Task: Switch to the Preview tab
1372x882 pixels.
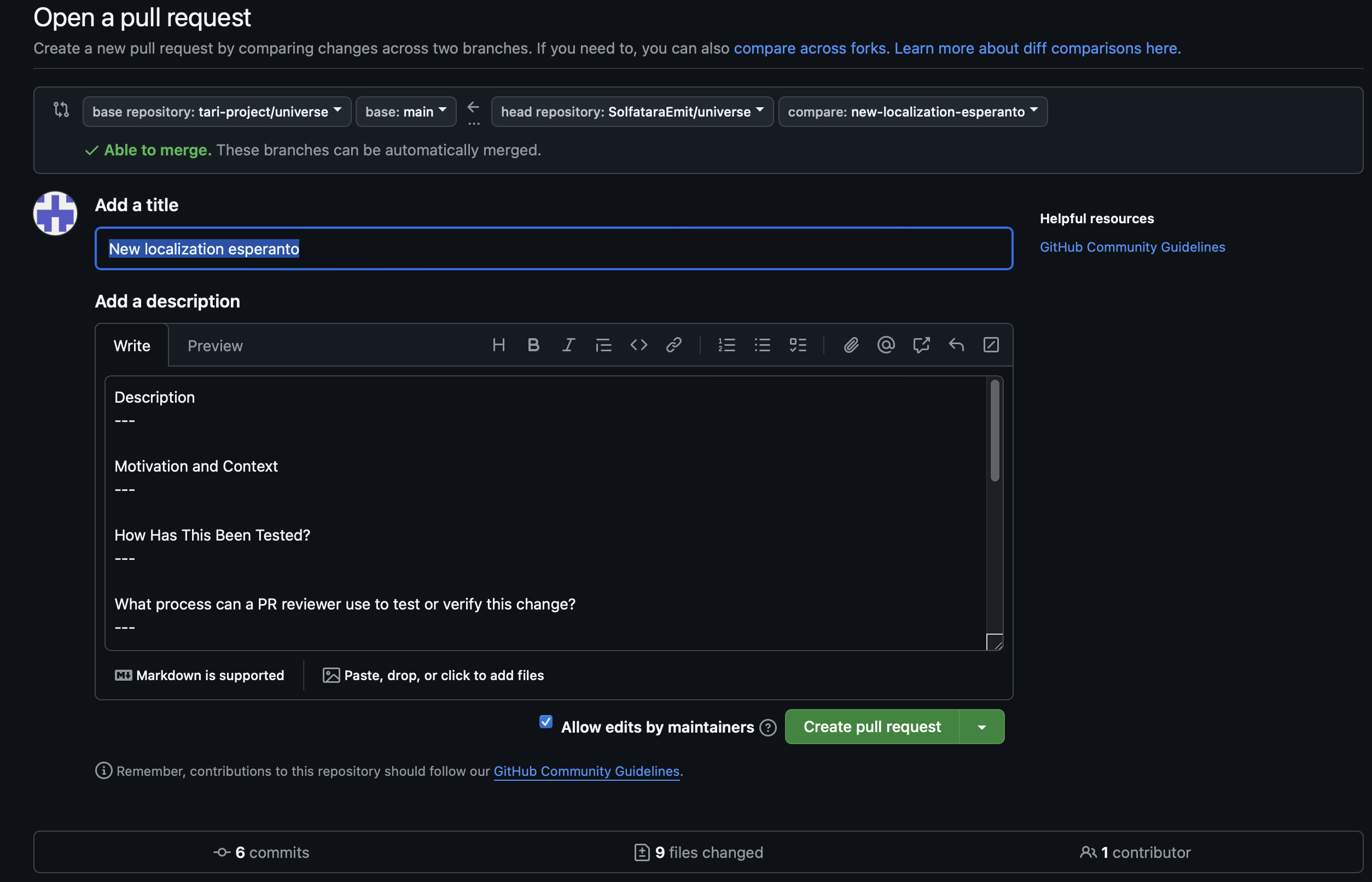Action: [x=216, y=345]
